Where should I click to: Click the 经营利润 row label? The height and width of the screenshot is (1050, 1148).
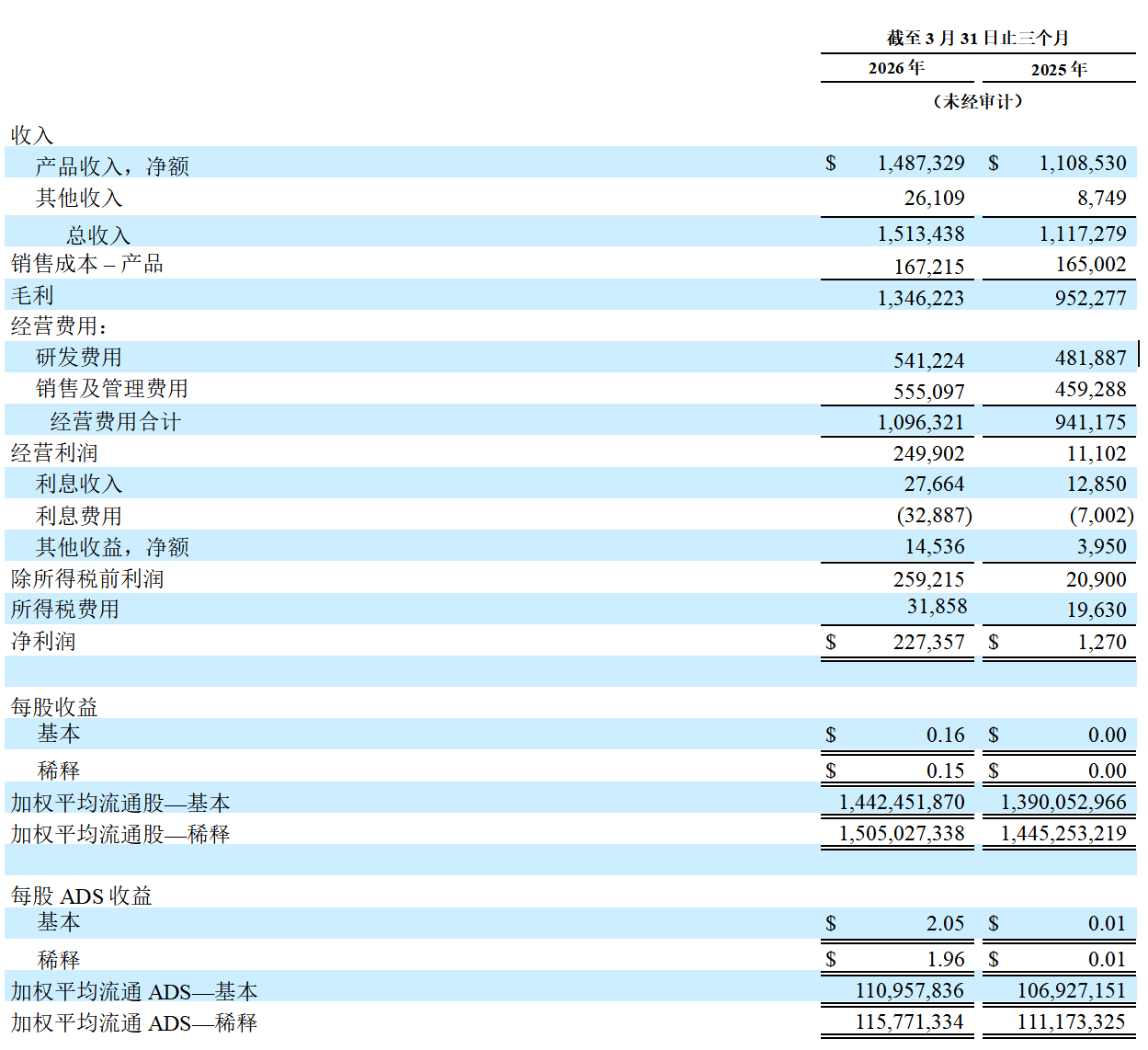click(54, 453)
